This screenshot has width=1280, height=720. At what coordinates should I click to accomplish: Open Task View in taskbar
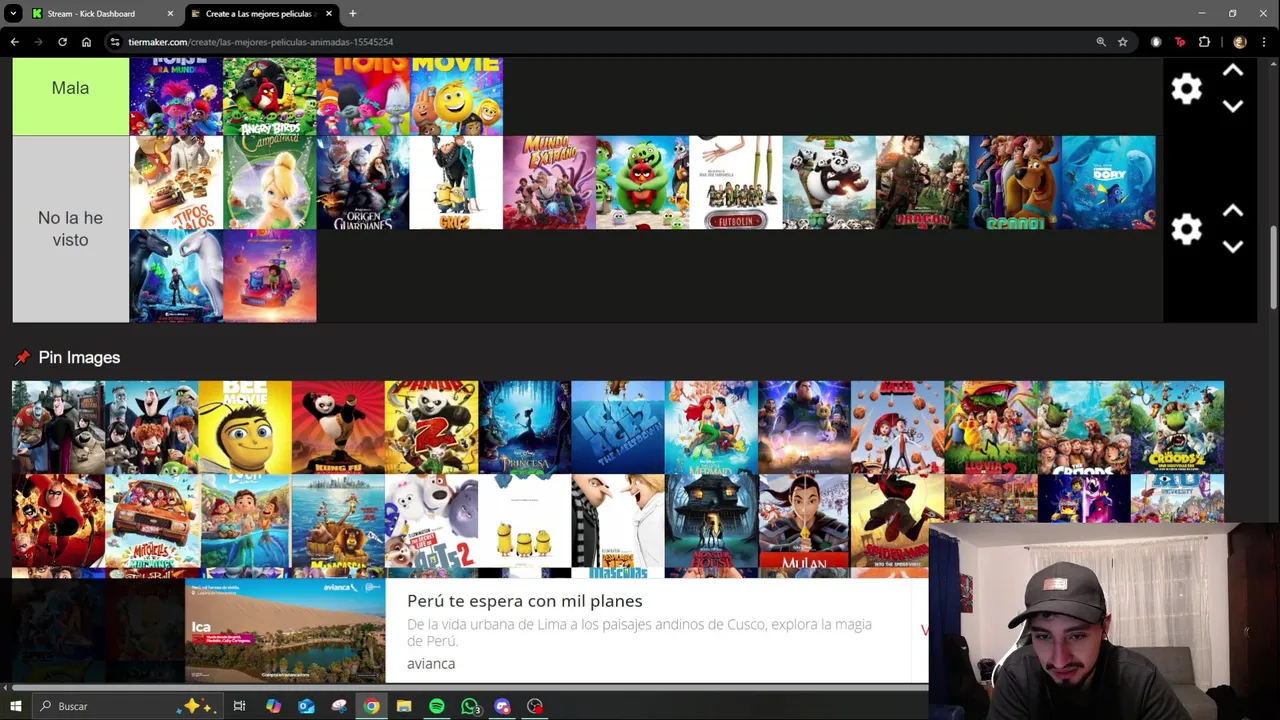239,706
